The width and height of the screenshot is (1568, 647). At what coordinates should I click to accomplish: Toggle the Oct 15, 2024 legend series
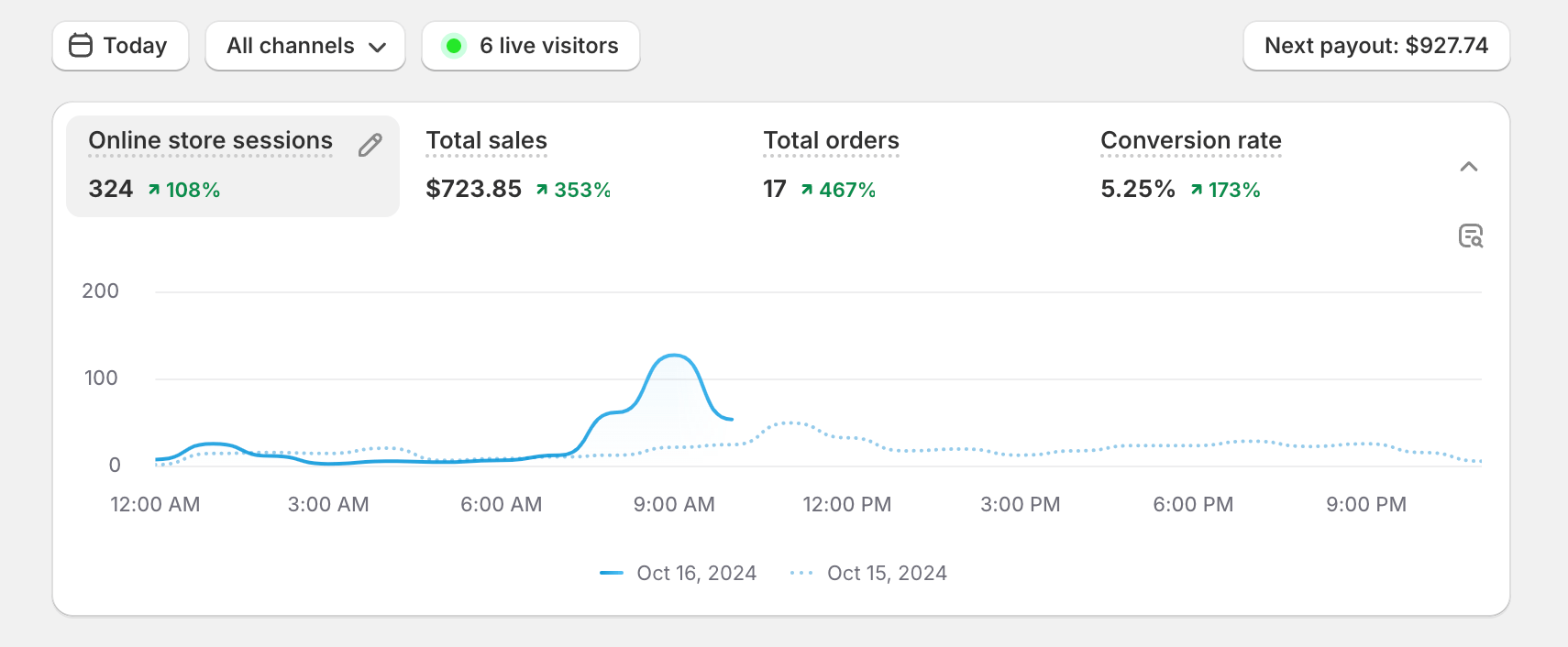(869, 574)
